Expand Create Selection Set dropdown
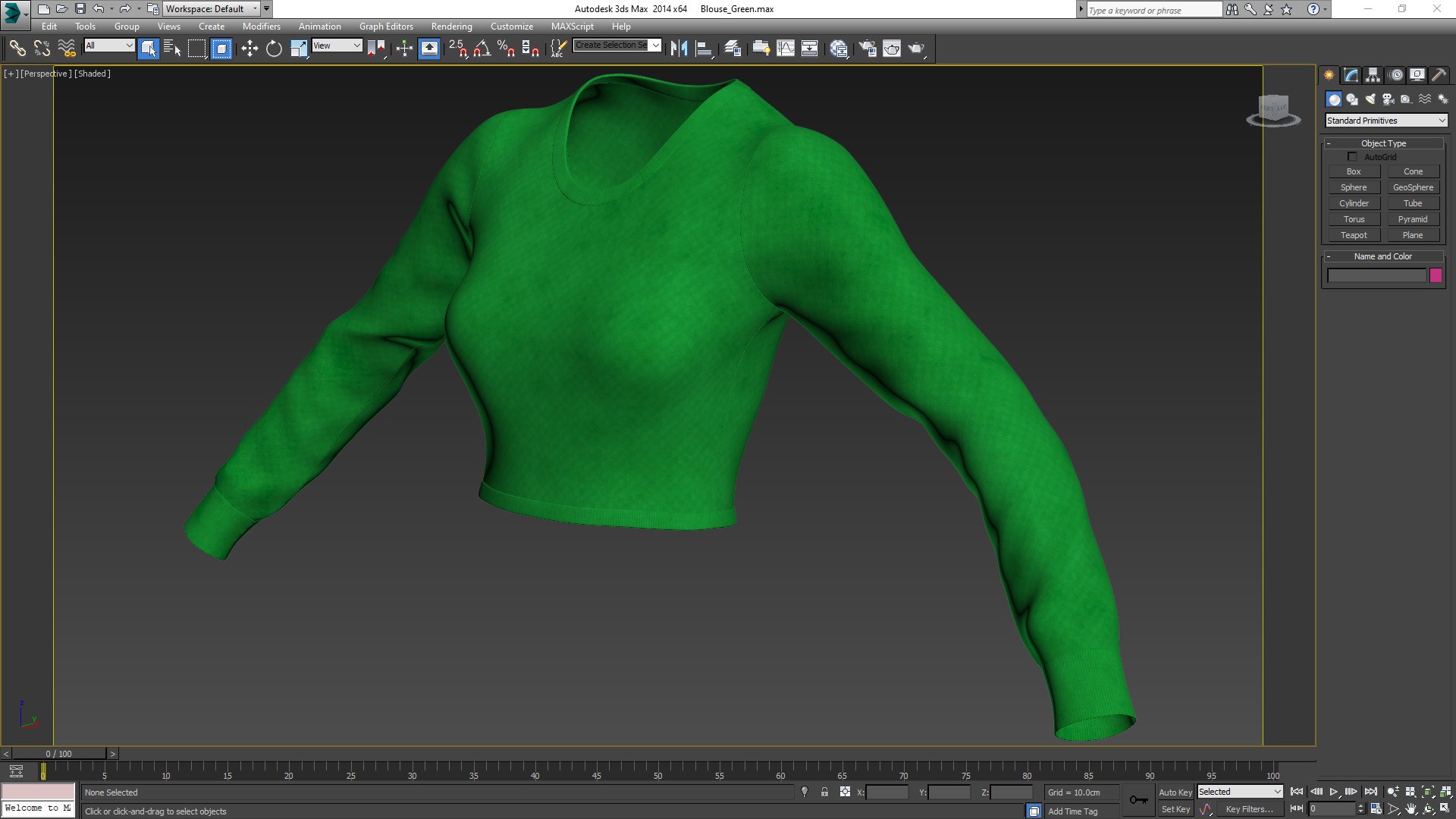Viewport: 1456px width, 819px height. click(656, 45)
